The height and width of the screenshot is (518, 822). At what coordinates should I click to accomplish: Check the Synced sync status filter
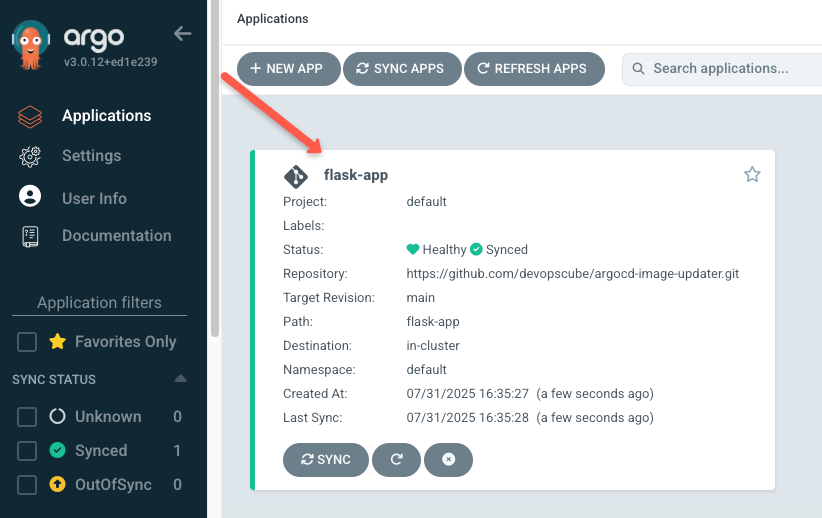[27, 451]
